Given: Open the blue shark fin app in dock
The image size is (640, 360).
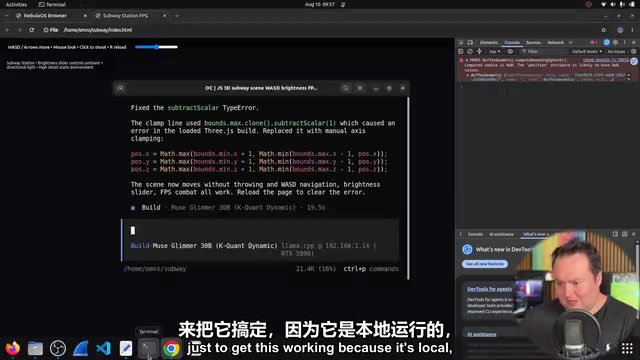Looking at the screenshot, I should 81,348.
